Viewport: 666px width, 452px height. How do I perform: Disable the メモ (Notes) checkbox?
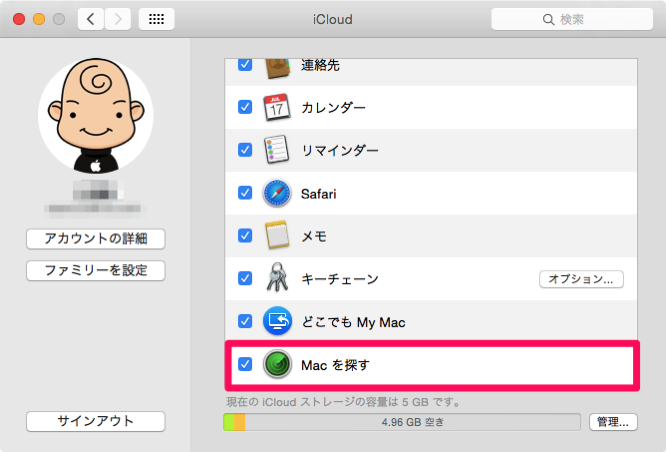click(245, 235)
